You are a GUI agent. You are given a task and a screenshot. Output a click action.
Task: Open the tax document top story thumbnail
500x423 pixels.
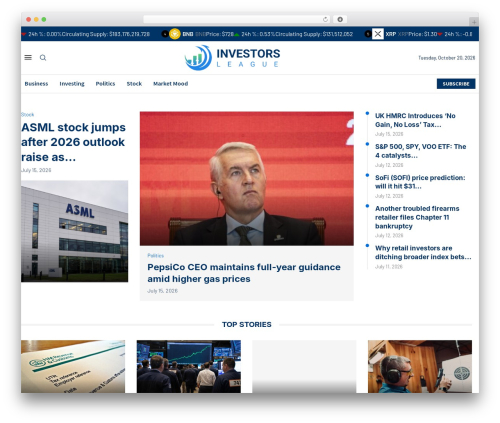click(73, 366)
